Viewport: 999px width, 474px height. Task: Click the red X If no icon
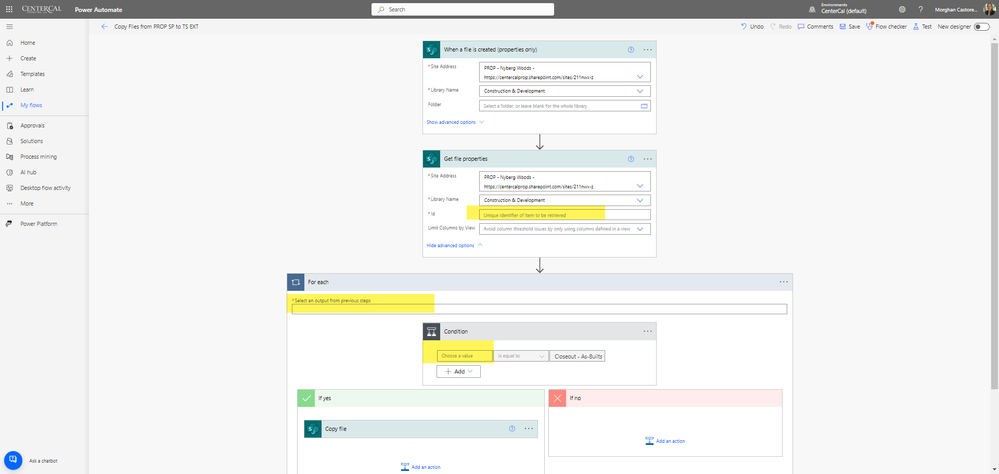point(557,398)
